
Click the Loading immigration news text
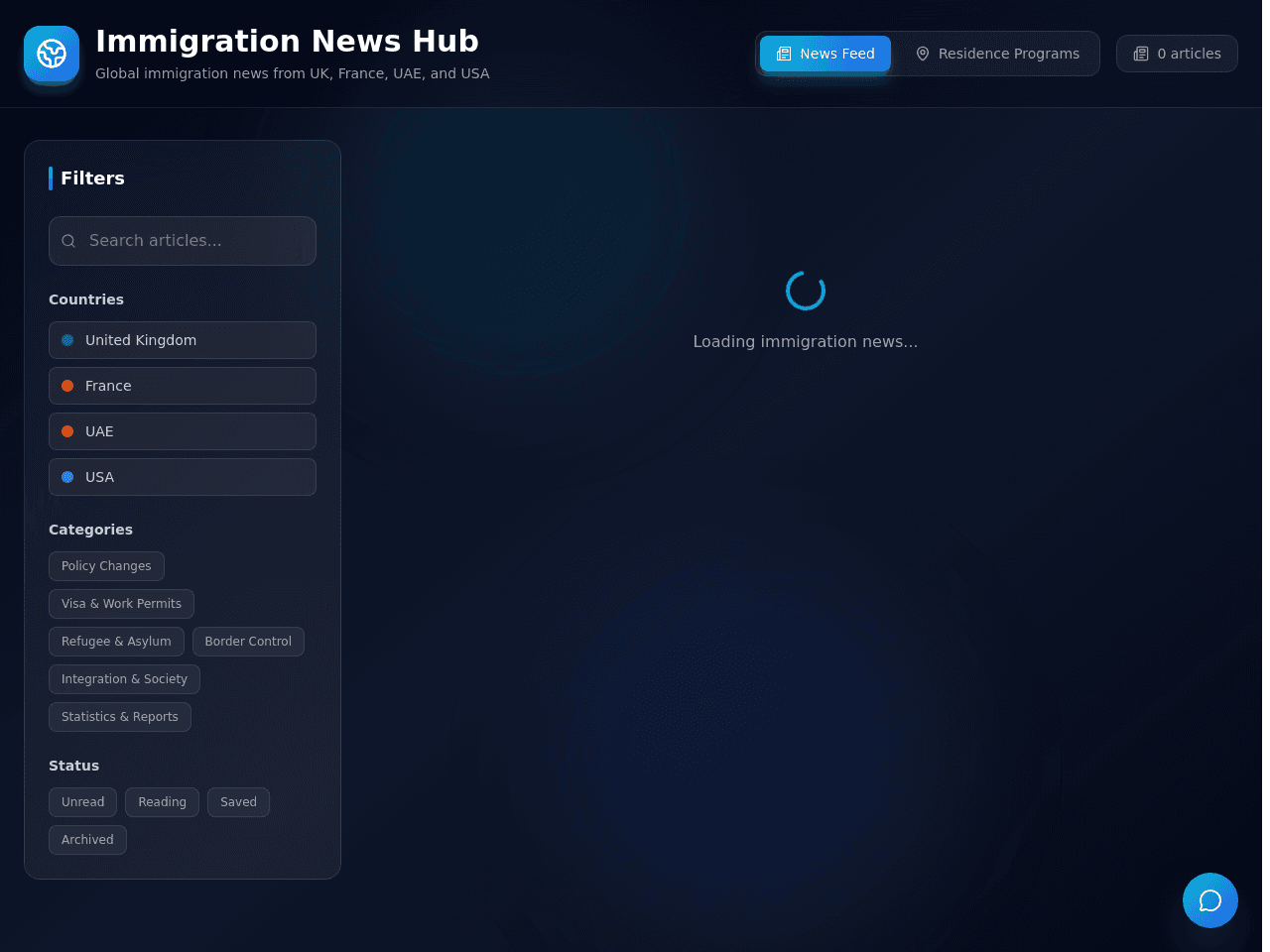pyautogui.click(x=805, y=341)
